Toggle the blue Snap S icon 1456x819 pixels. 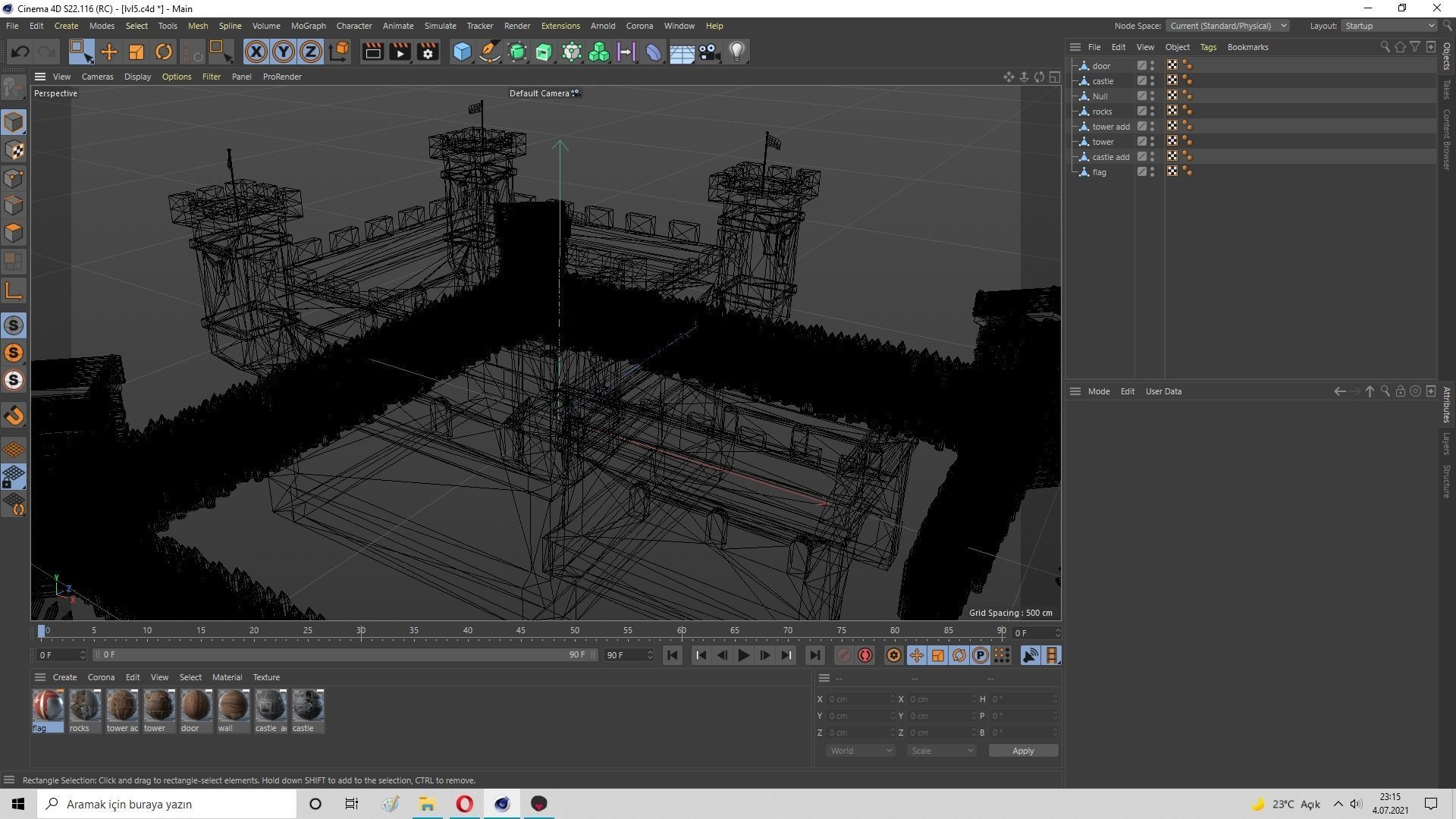click(14, 325)
